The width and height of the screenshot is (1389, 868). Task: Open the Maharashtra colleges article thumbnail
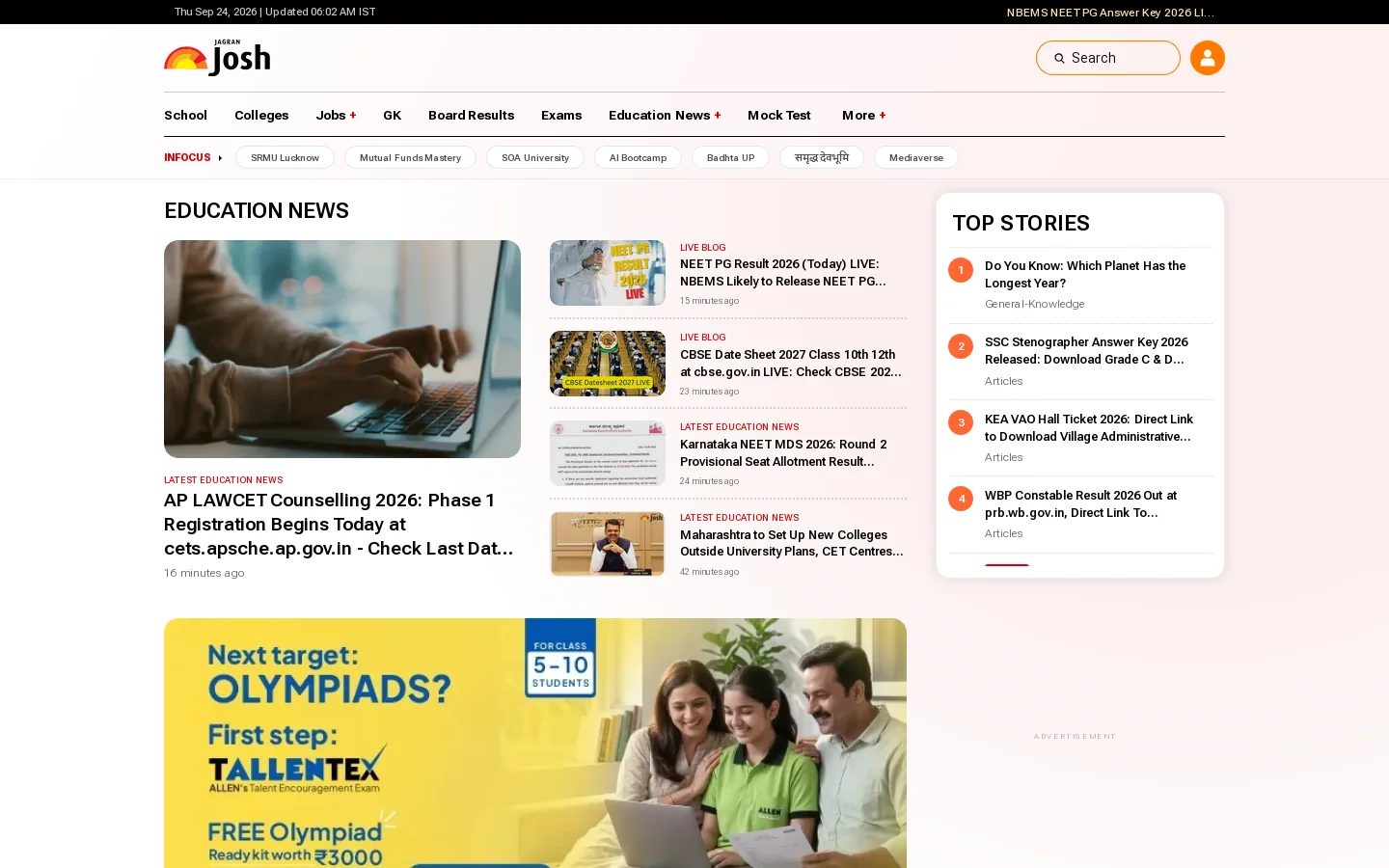tap(608, 544)
